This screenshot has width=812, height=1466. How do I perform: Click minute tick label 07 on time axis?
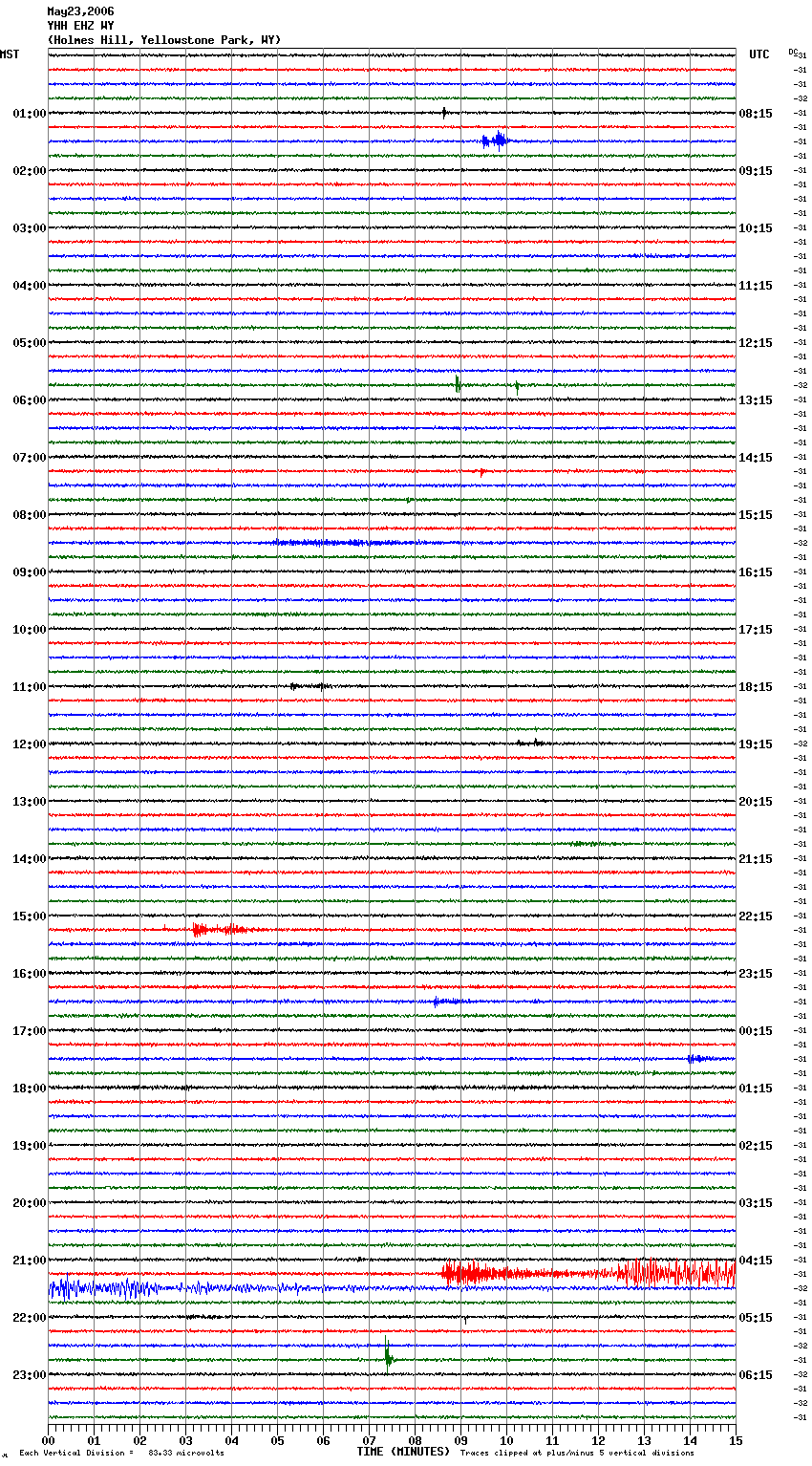point(369,1440)
